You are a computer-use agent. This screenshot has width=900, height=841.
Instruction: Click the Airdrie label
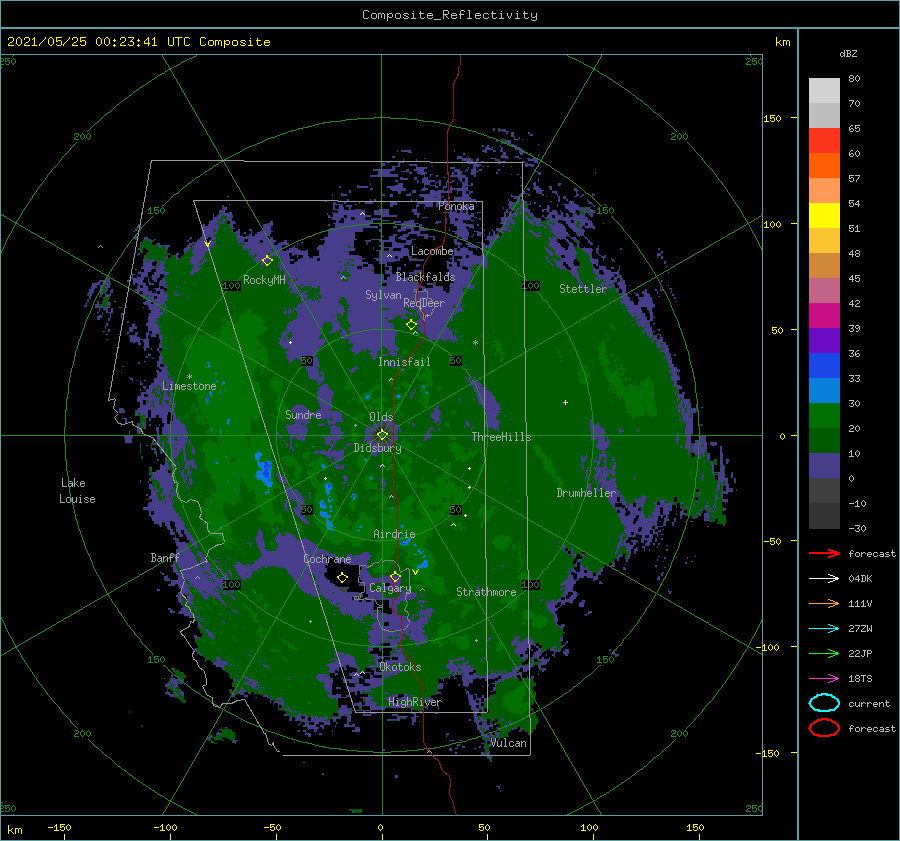coord(394,534)
